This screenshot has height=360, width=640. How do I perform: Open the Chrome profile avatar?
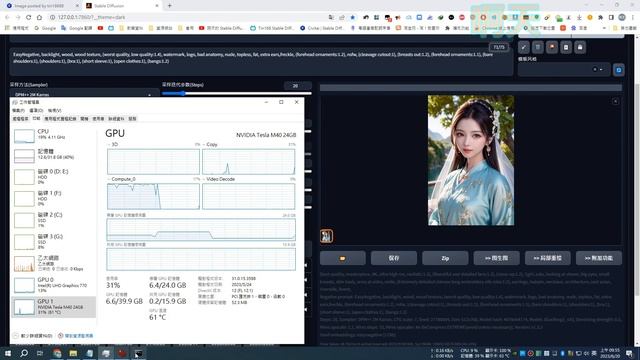tap(622, 17)
